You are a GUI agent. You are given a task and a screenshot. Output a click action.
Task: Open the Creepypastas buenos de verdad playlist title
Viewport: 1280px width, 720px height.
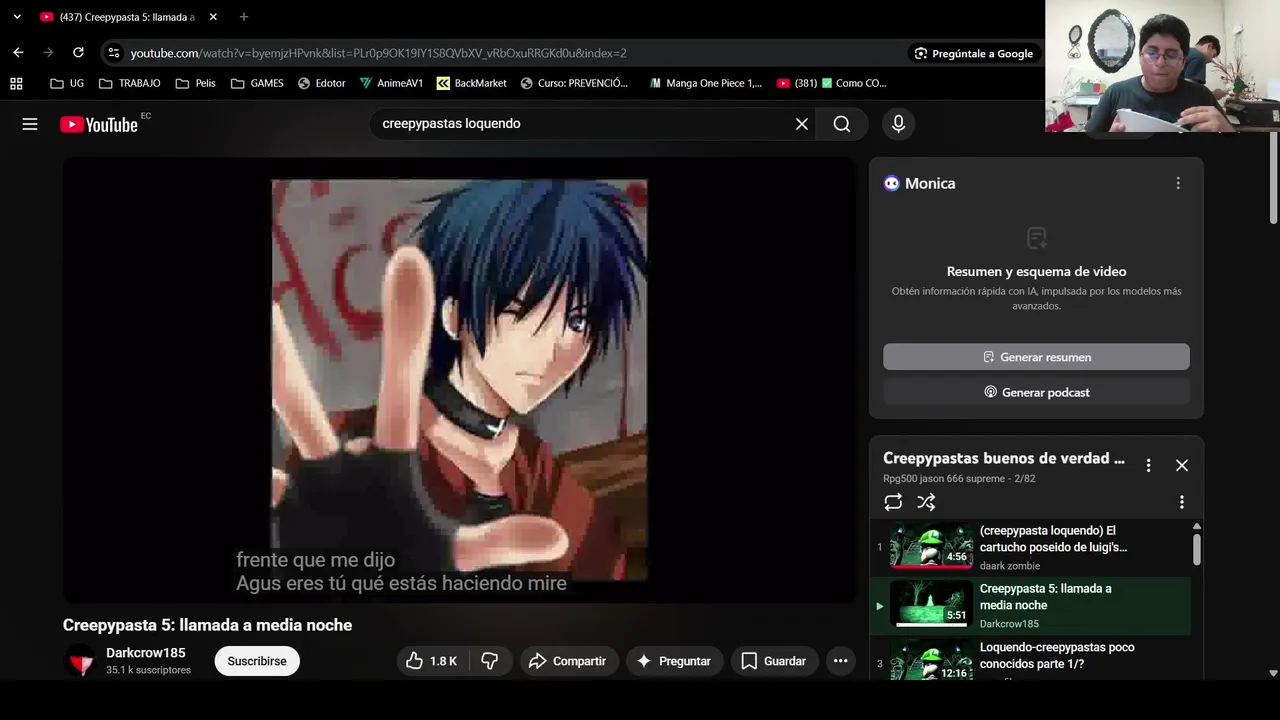pos(1004,458)
